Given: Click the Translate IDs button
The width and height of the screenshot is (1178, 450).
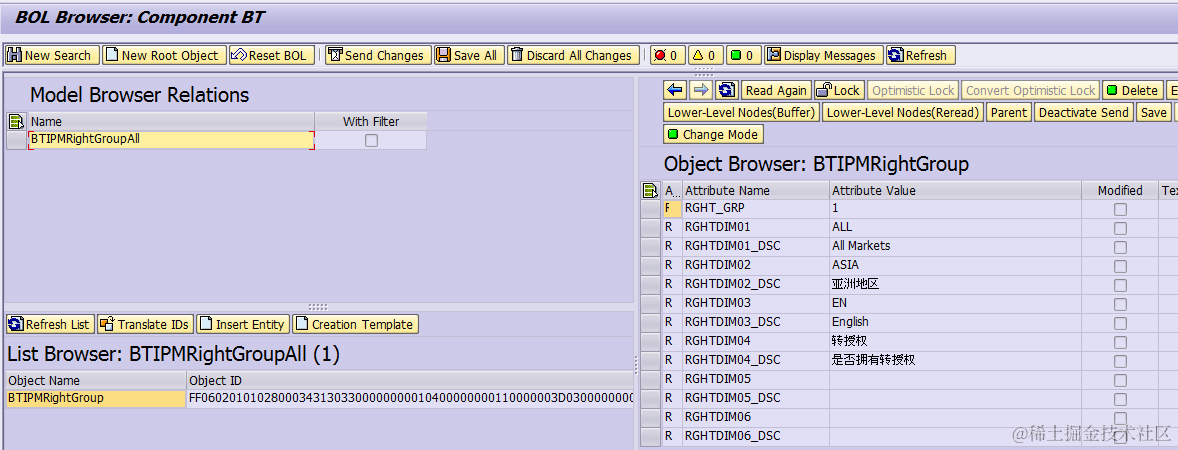Looking at the screenshot, I should click(x=145, y=325).
